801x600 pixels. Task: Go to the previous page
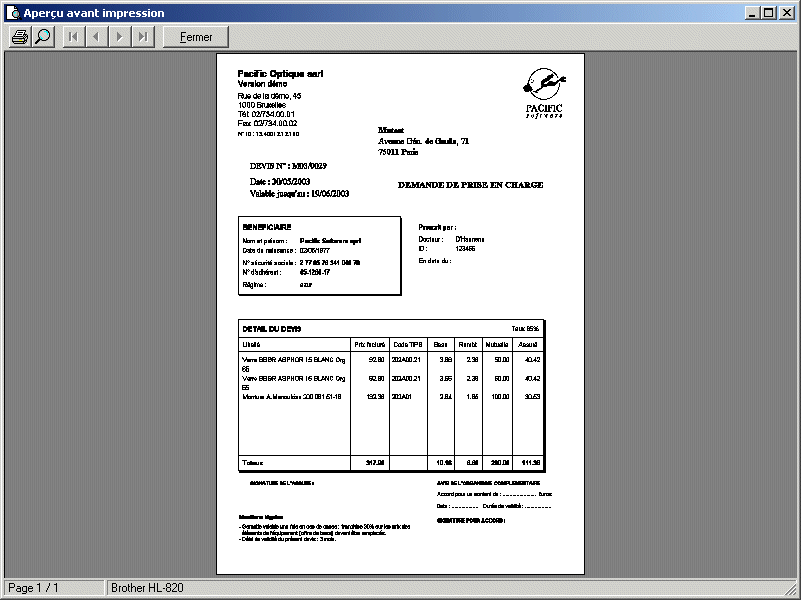pyautogui.click(x=96, y=37)
